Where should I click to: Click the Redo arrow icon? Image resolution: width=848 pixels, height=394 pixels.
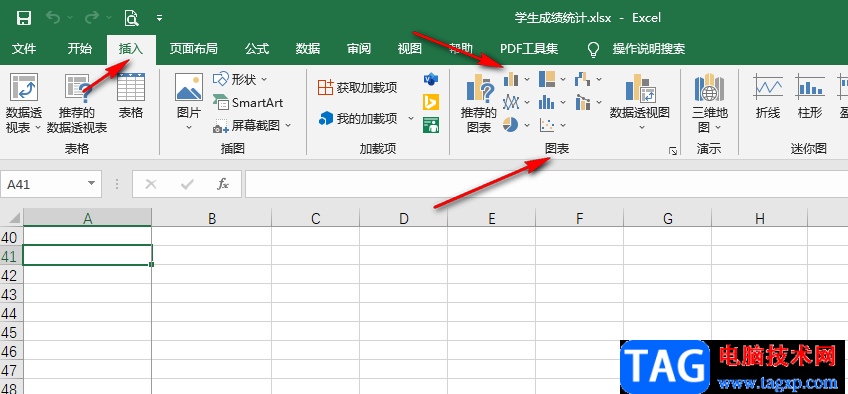(92, 18)
